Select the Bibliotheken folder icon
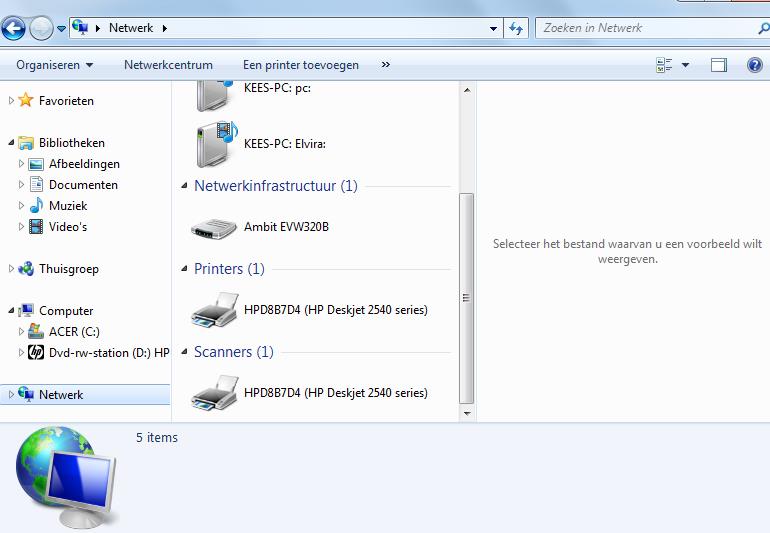Image resolution: width=770 pixels, height=533 pixels. [26, 143]
